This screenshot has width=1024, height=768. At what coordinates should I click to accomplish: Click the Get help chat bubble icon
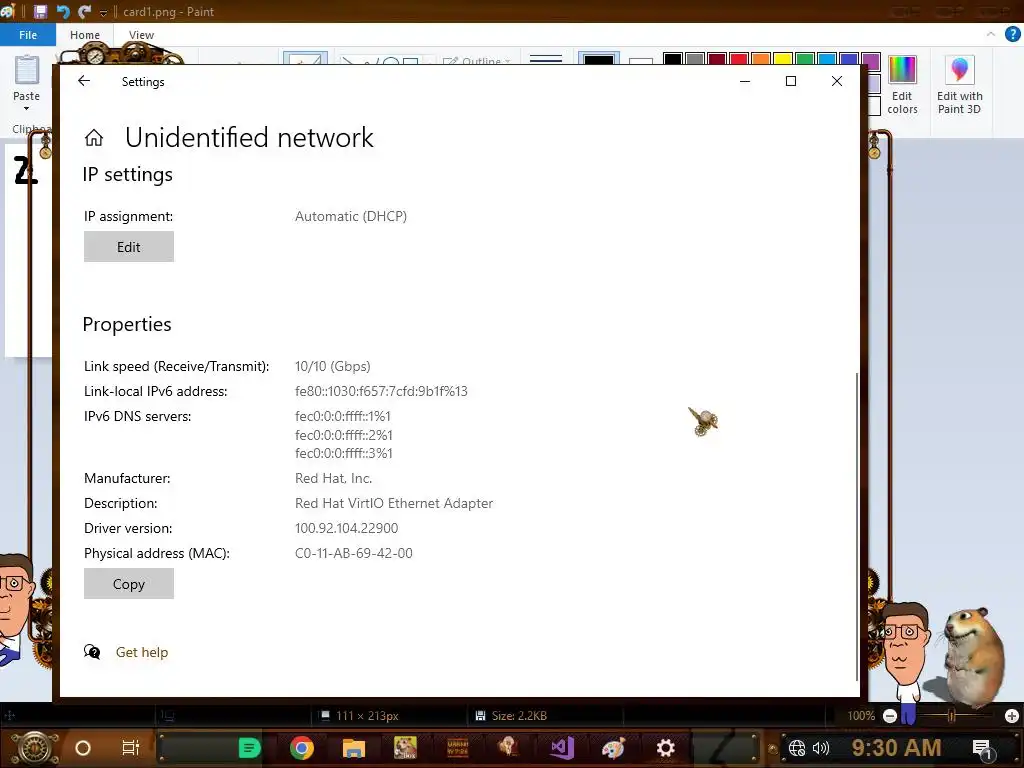tap(92, 652)
